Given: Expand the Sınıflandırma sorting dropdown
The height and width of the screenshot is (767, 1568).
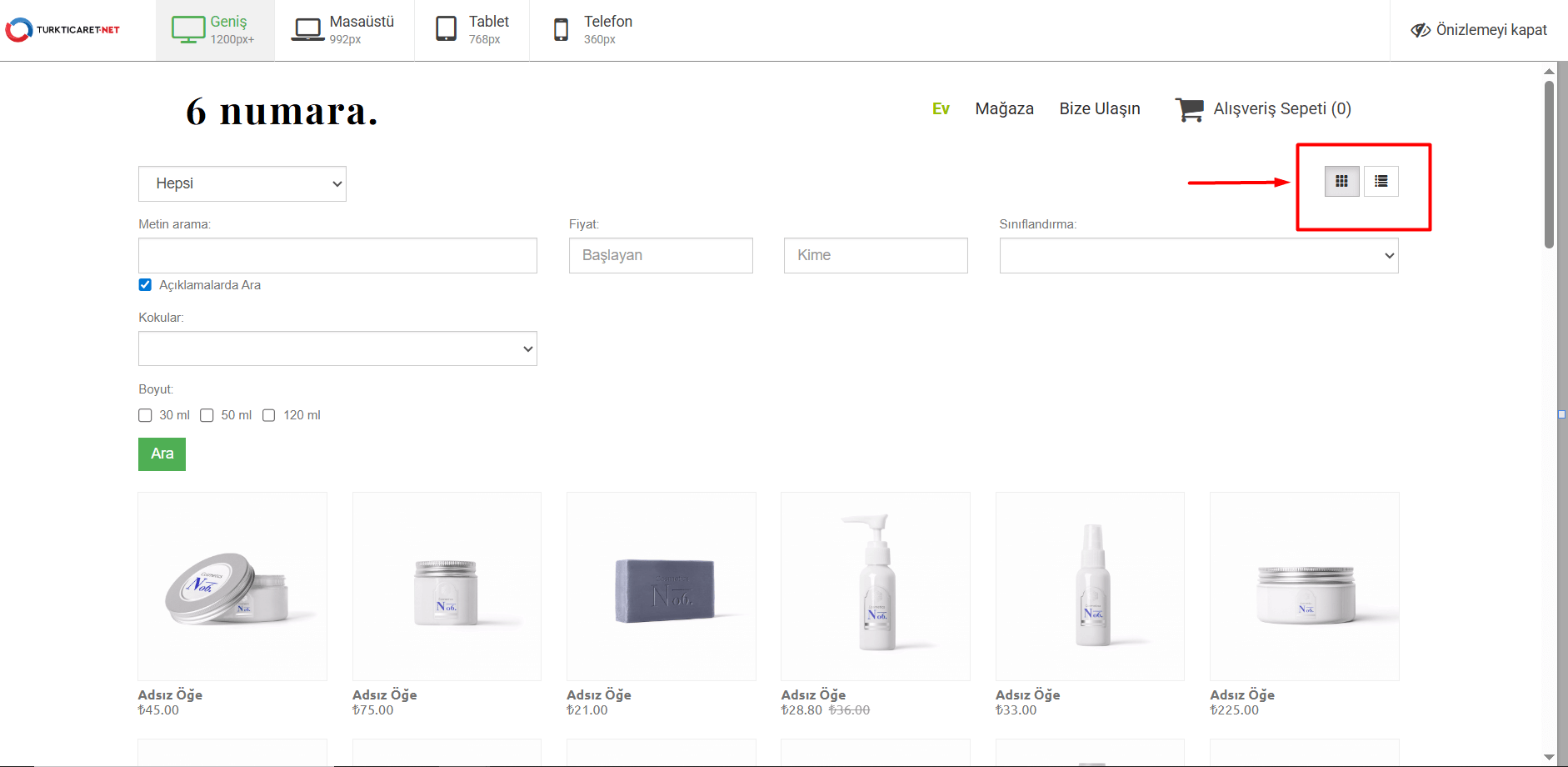Looking at the screenshot, I should [x=1198, y=256].
